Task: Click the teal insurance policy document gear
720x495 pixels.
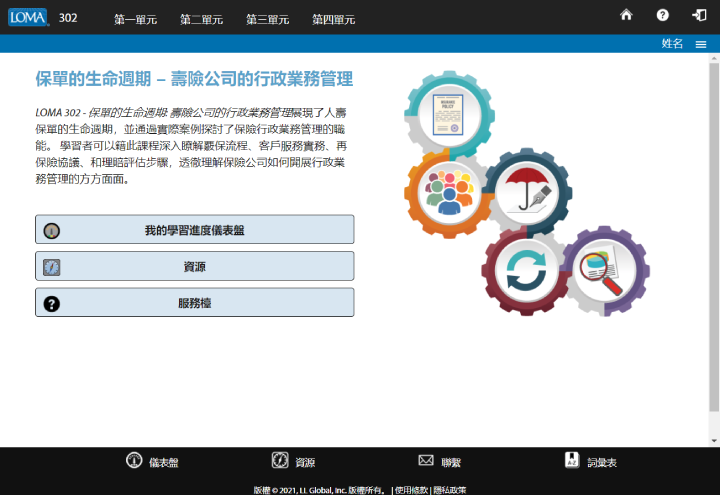Action: point(449,115)
